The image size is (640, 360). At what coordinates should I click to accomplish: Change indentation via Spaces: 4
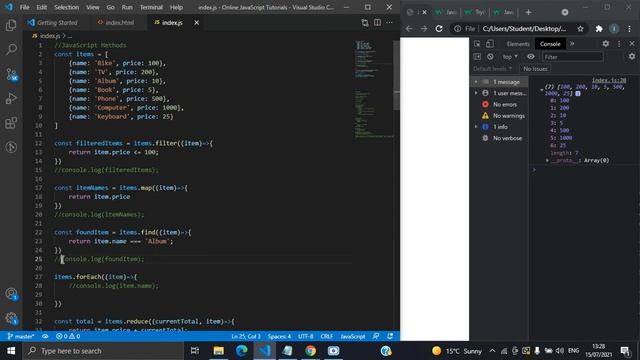point(280,336)
